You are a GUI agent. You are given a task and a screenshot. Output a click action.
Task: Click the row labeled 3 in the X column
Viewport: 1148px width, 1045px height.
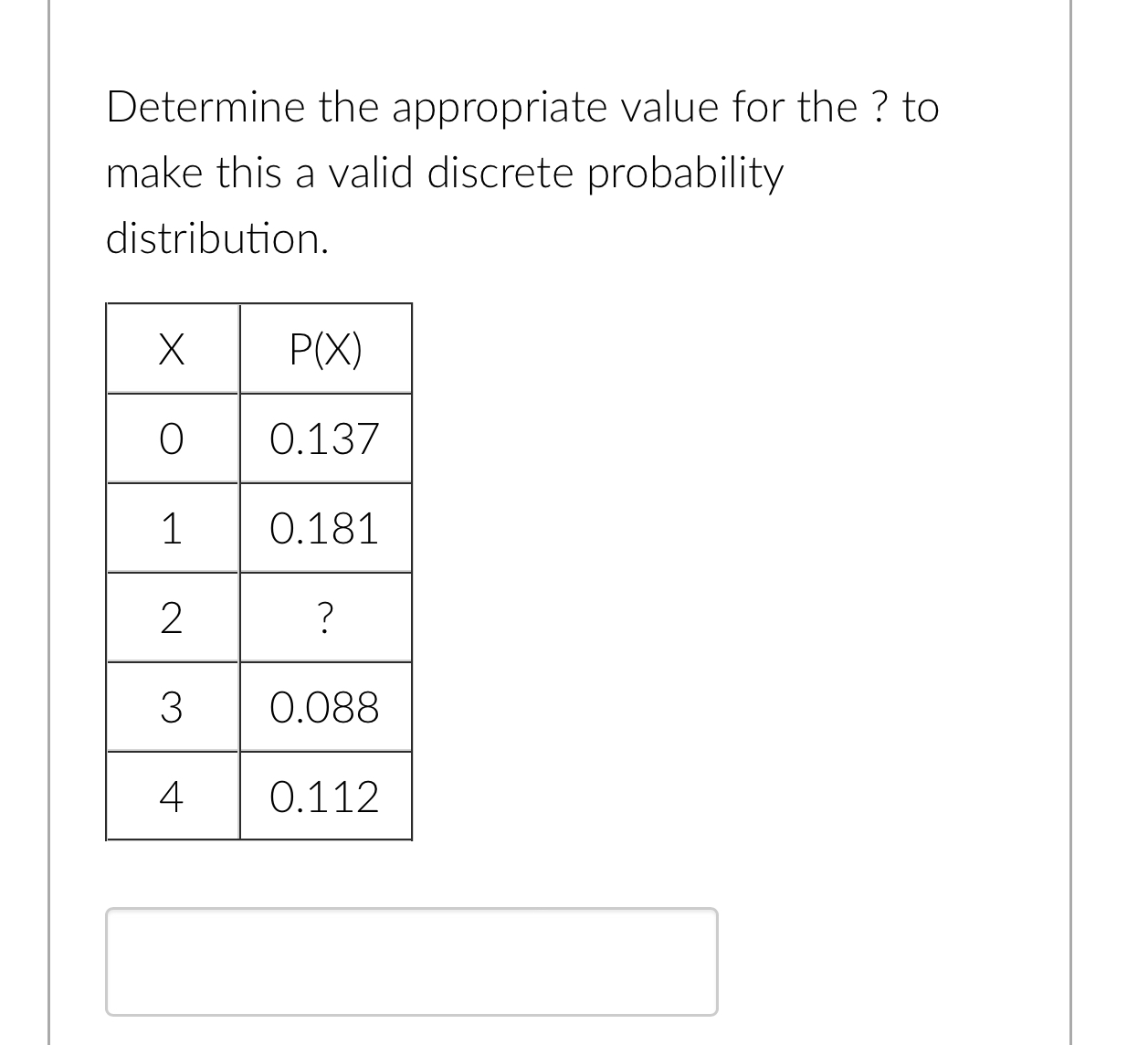click(x=173, y=708)
